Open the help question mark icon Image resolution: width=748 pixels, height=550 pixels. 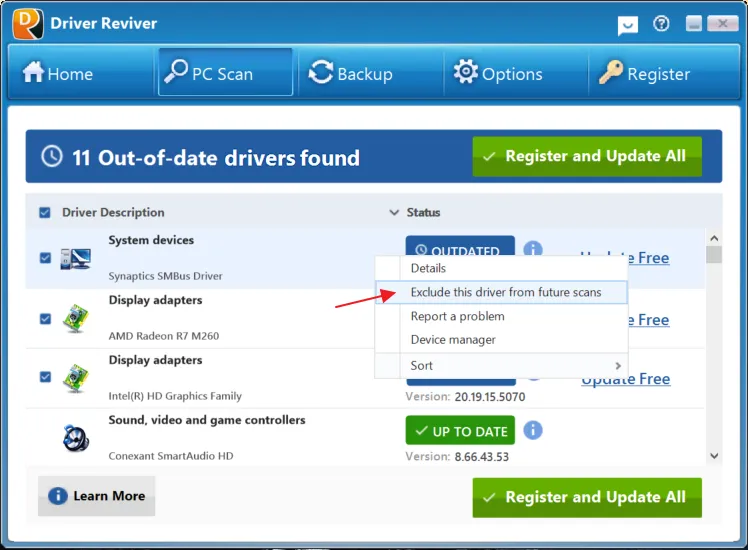pos(661,23)
